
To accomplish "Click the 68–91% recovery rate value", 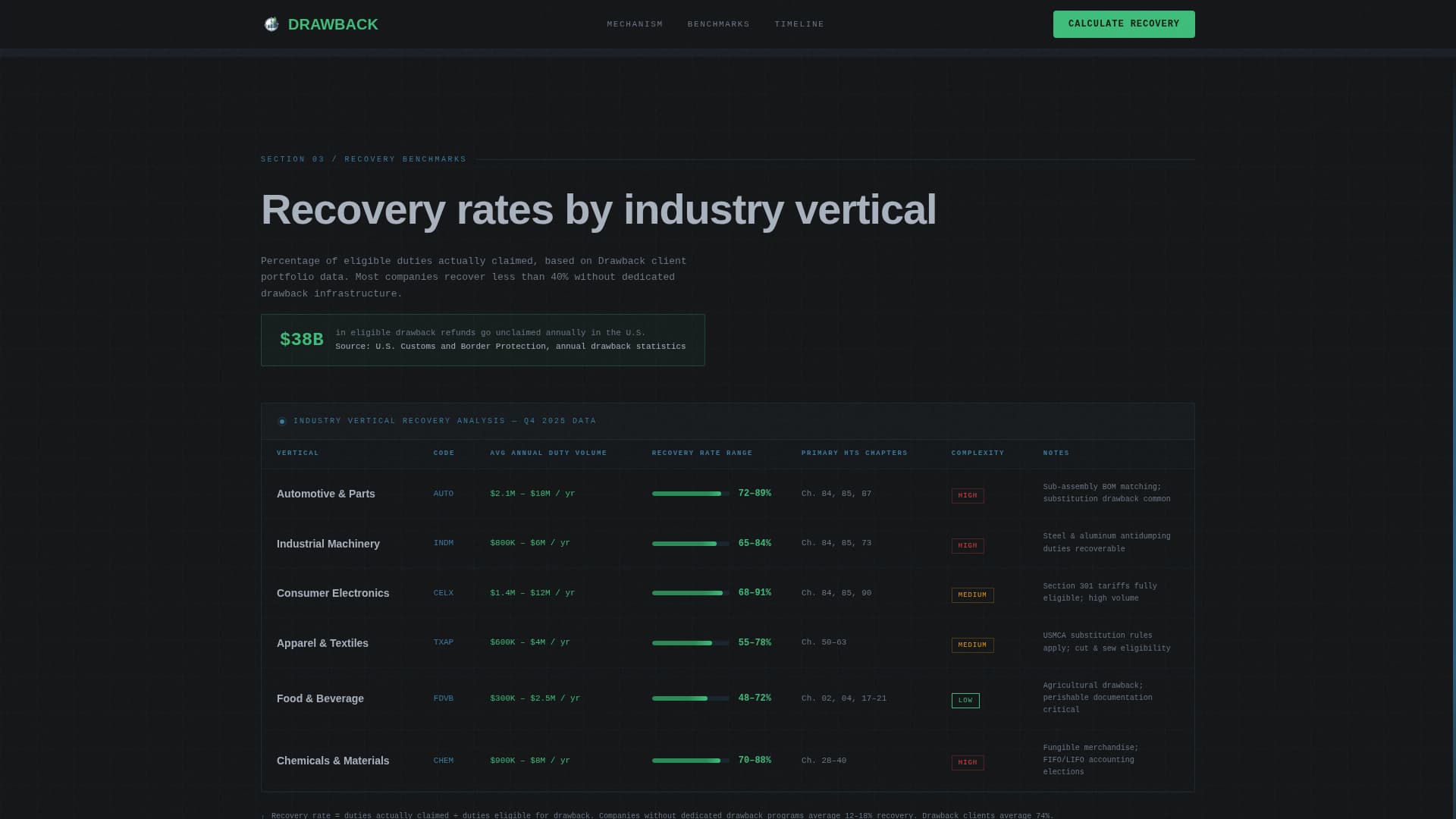I will click(755, 593).
